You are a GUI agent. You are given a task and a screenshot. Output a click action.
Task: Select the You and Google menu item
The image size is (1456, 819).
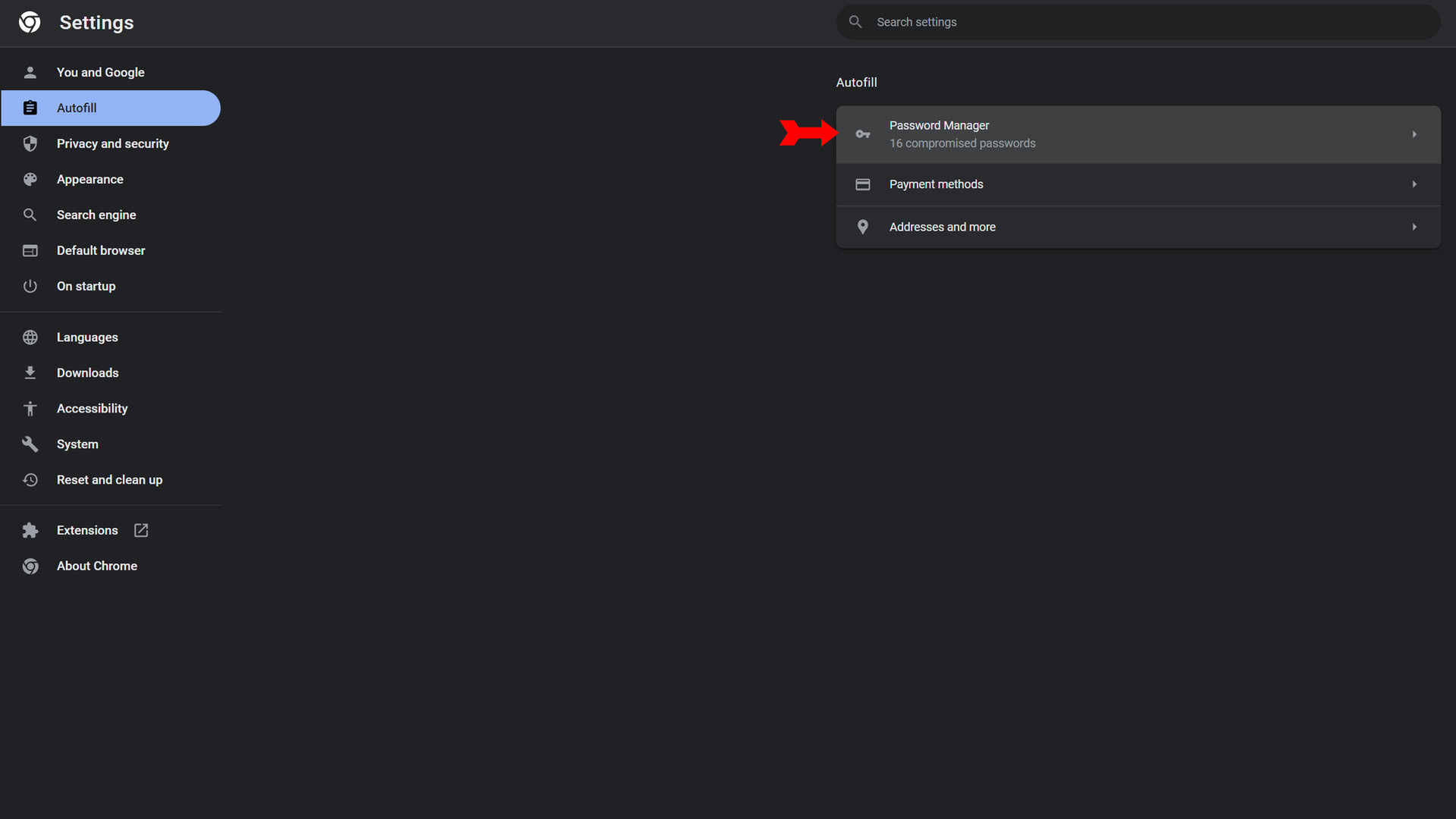[100, 72]
